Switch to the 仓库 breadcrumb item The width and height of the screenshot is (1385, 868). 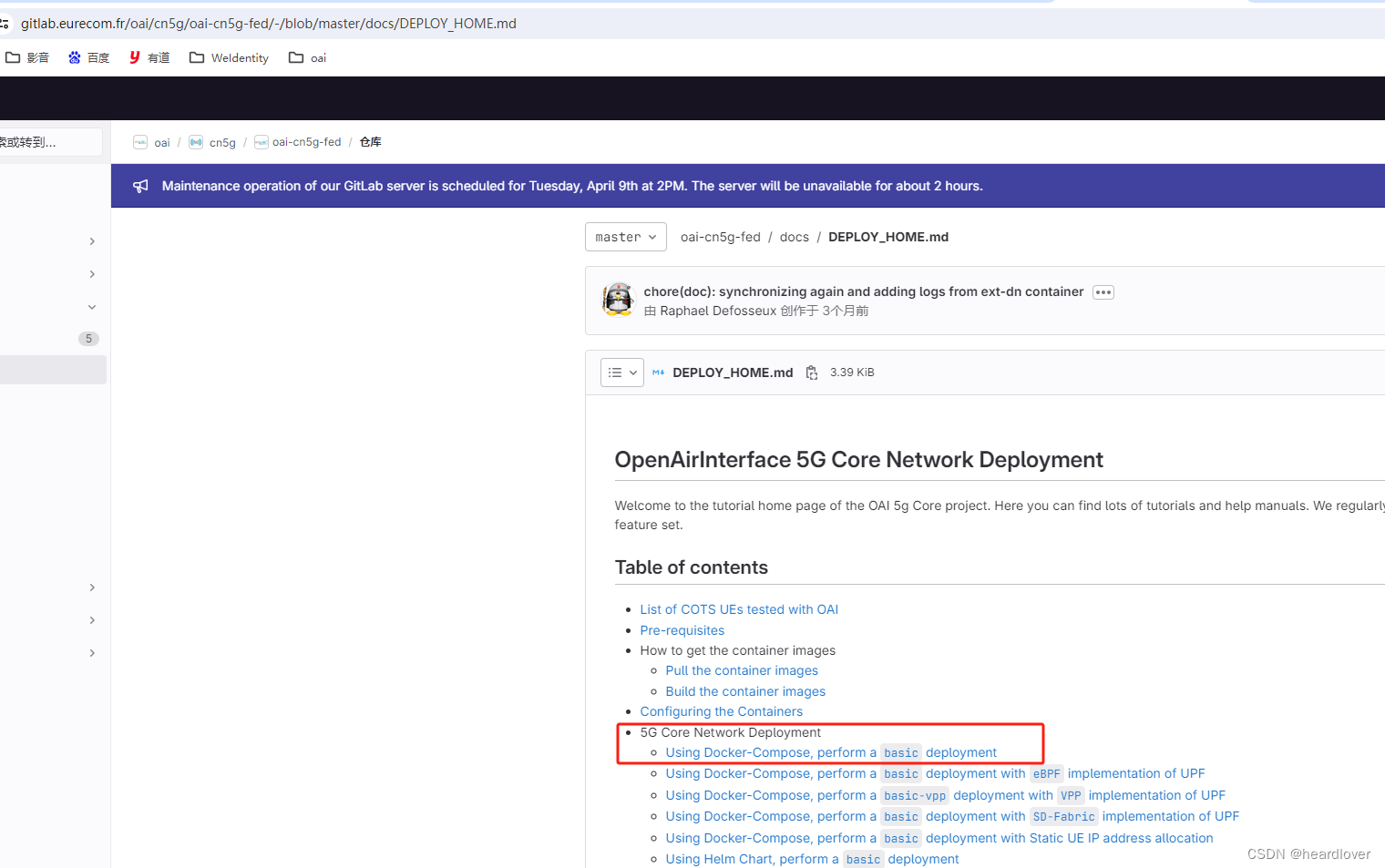[x=370, y=142]
